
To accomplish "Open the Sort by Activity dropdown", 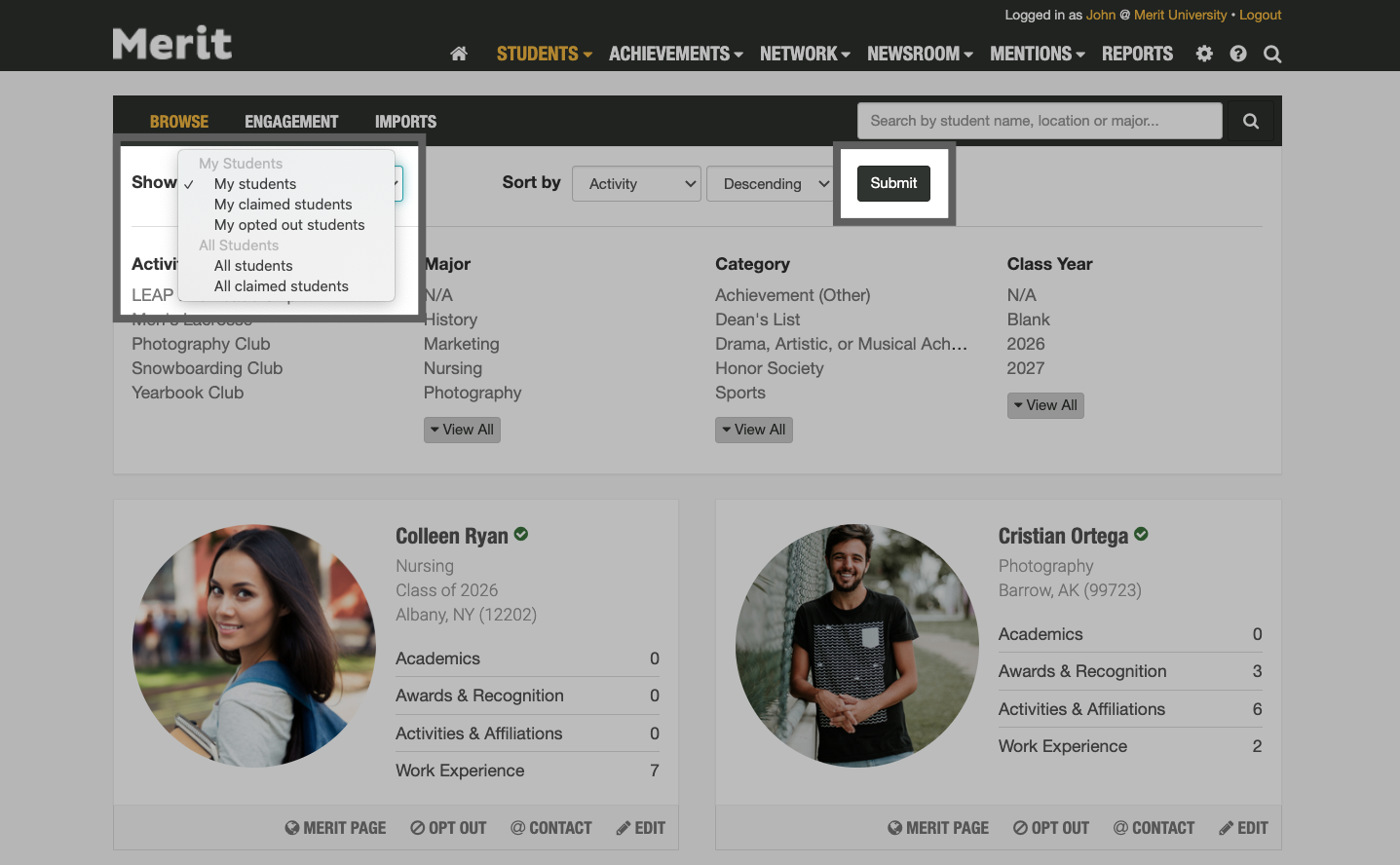I will tap(636, 183).
